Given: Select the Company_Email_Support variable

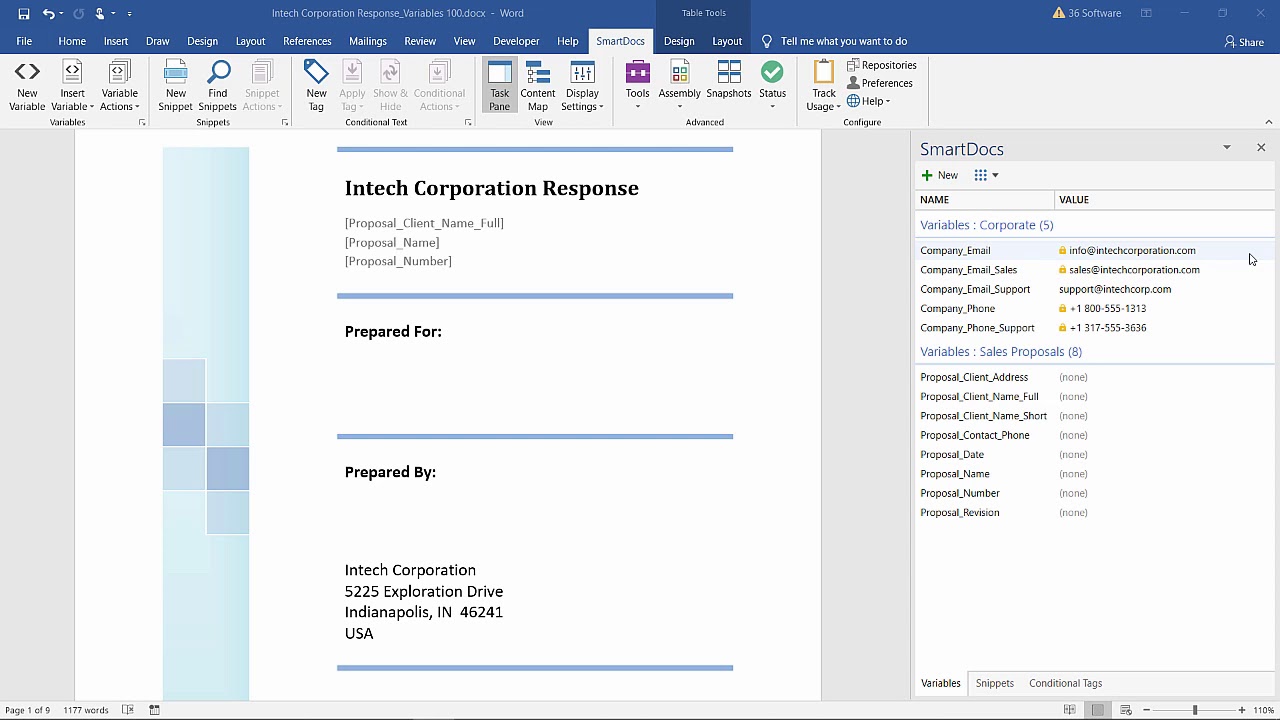Looking at the screenshot, I should pyautogui.click(x=1095, y=289).
